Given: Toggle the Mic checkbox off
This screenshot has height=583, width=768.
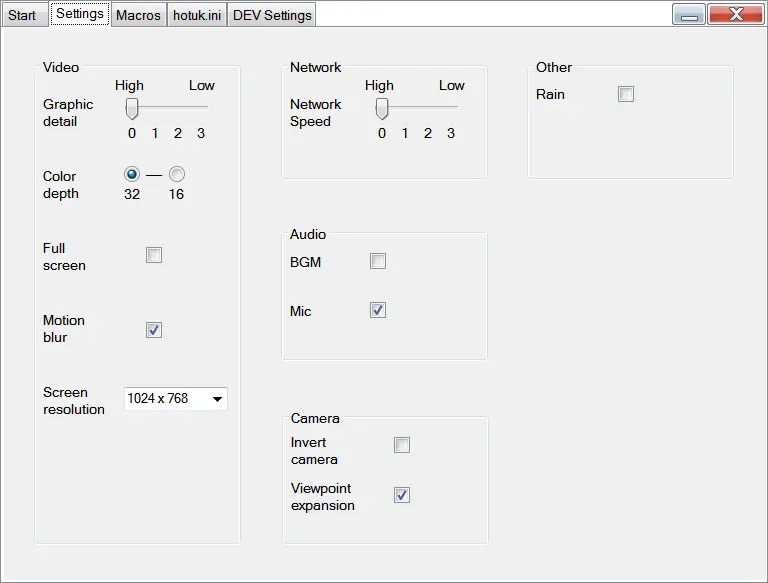Looking at the screenshot, I should (378, 310).
